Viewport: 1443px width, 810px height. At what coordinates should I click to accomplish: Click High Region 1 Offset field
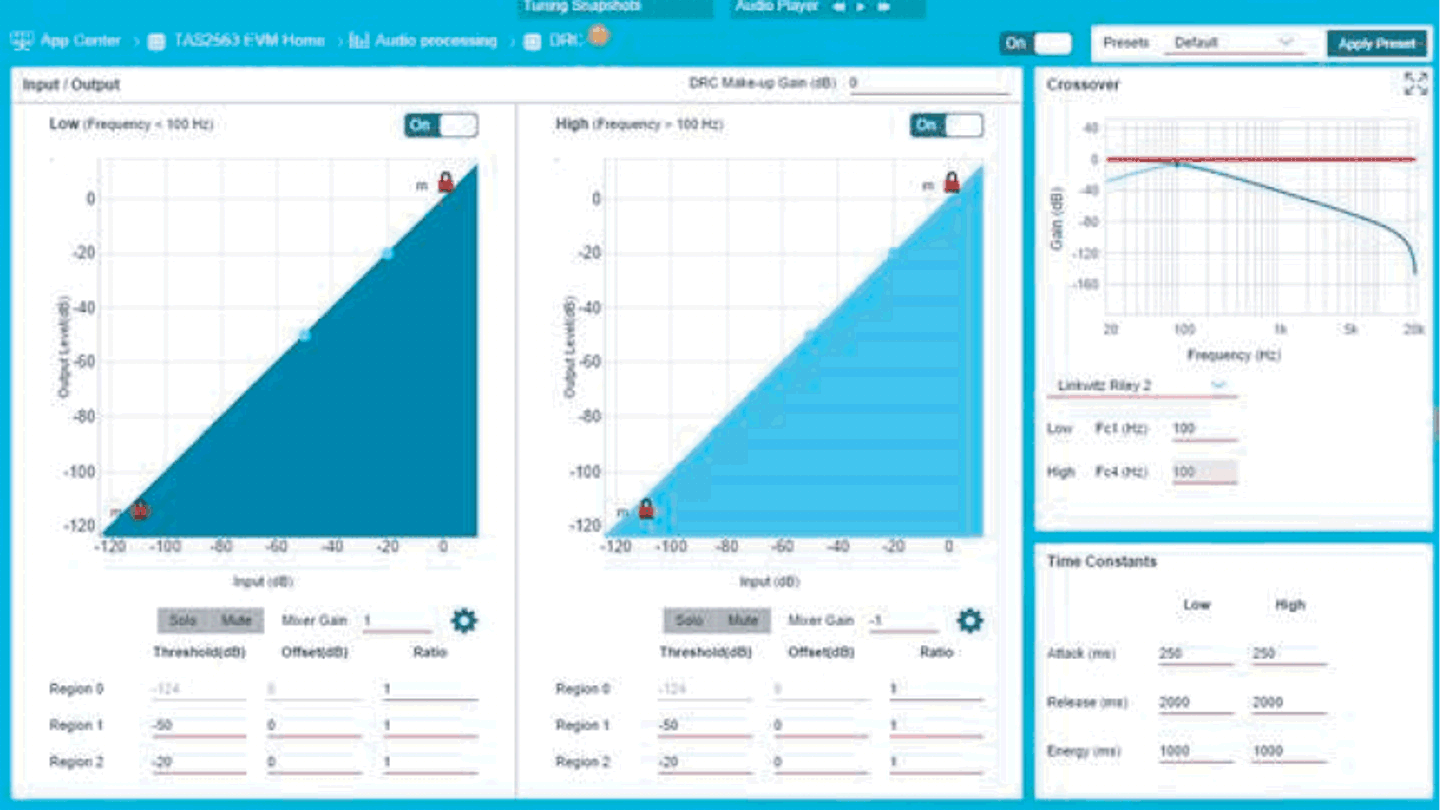point(820,726)
